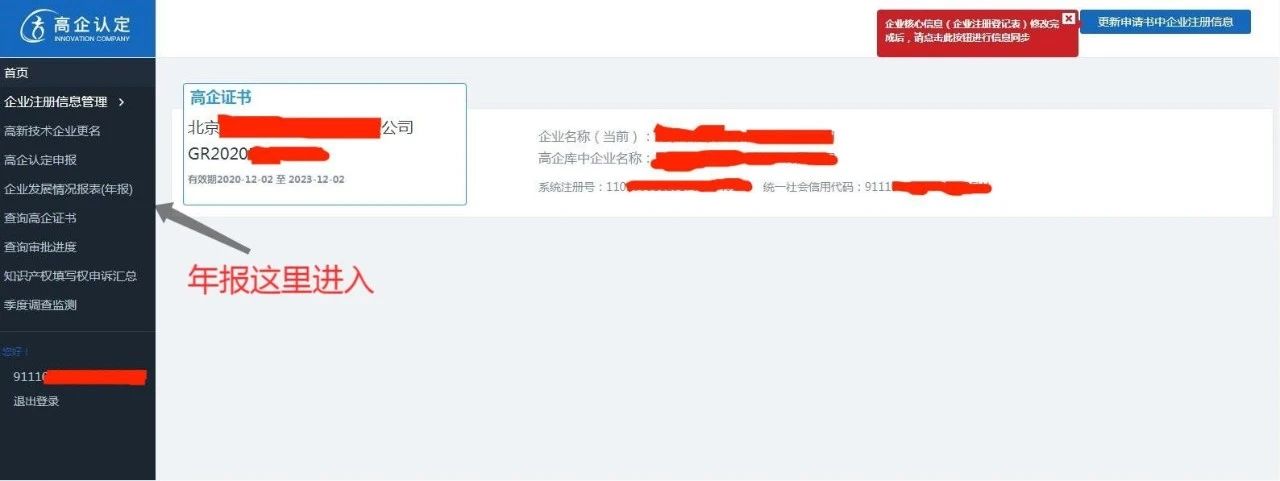Click the certificate number GR2020 text
1280x481 pixels.
click(x=218, y=154)
